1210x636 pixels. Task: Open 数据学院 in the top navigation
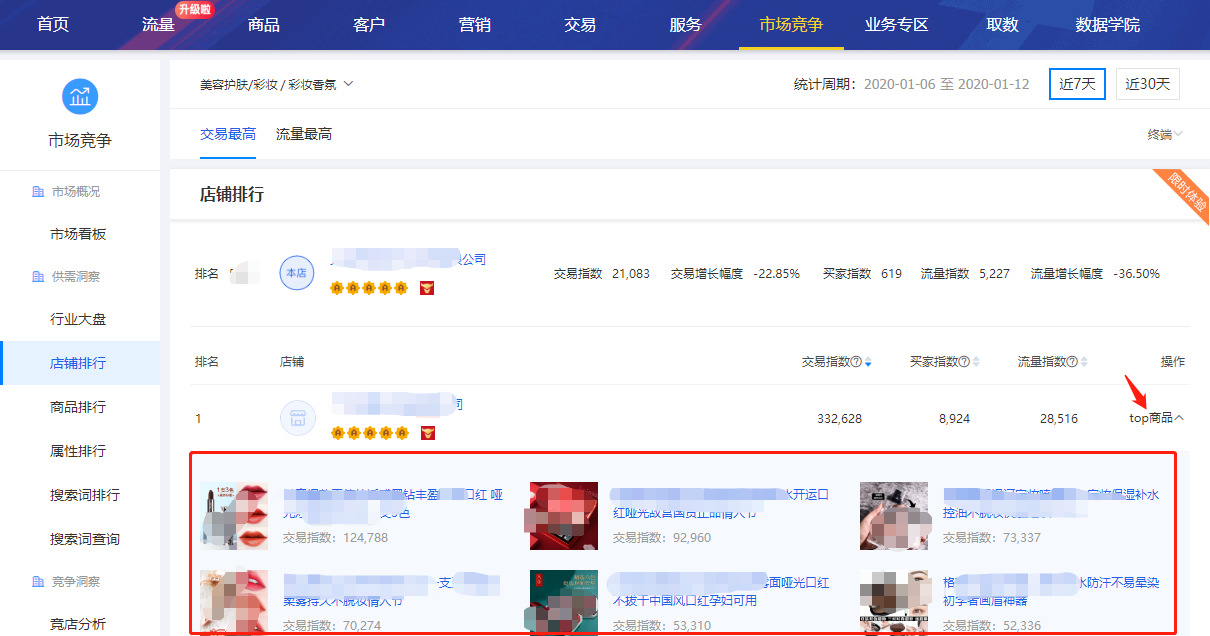pos(1108,25)
